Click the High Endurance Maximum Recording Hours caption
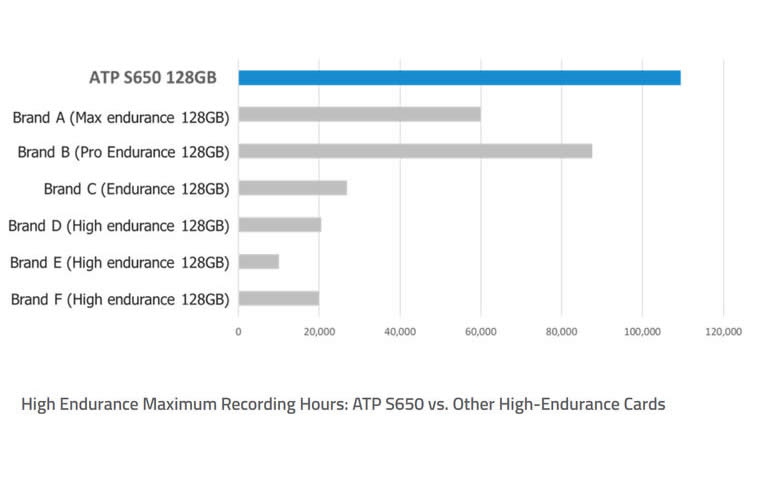 [343, 405]
